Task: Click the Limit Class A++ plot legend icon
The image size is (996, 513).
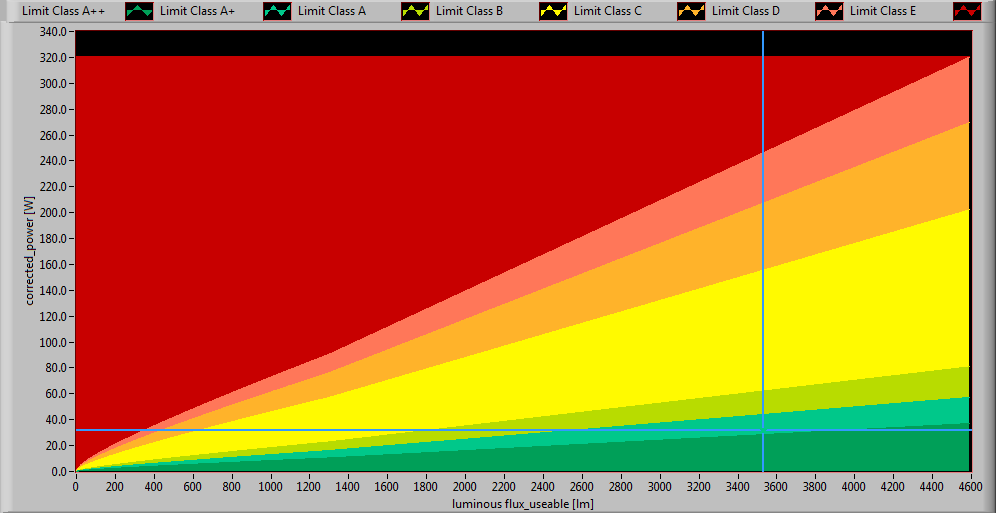Action: point(142,12)
